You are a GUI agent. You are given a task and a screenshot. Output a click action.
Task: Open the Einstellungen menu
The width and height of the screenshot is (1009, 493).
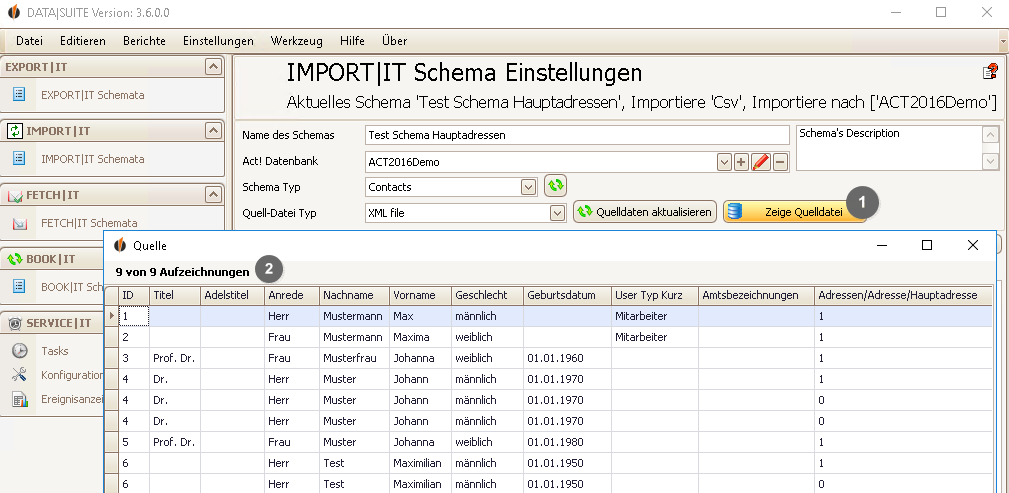point(218,41)
